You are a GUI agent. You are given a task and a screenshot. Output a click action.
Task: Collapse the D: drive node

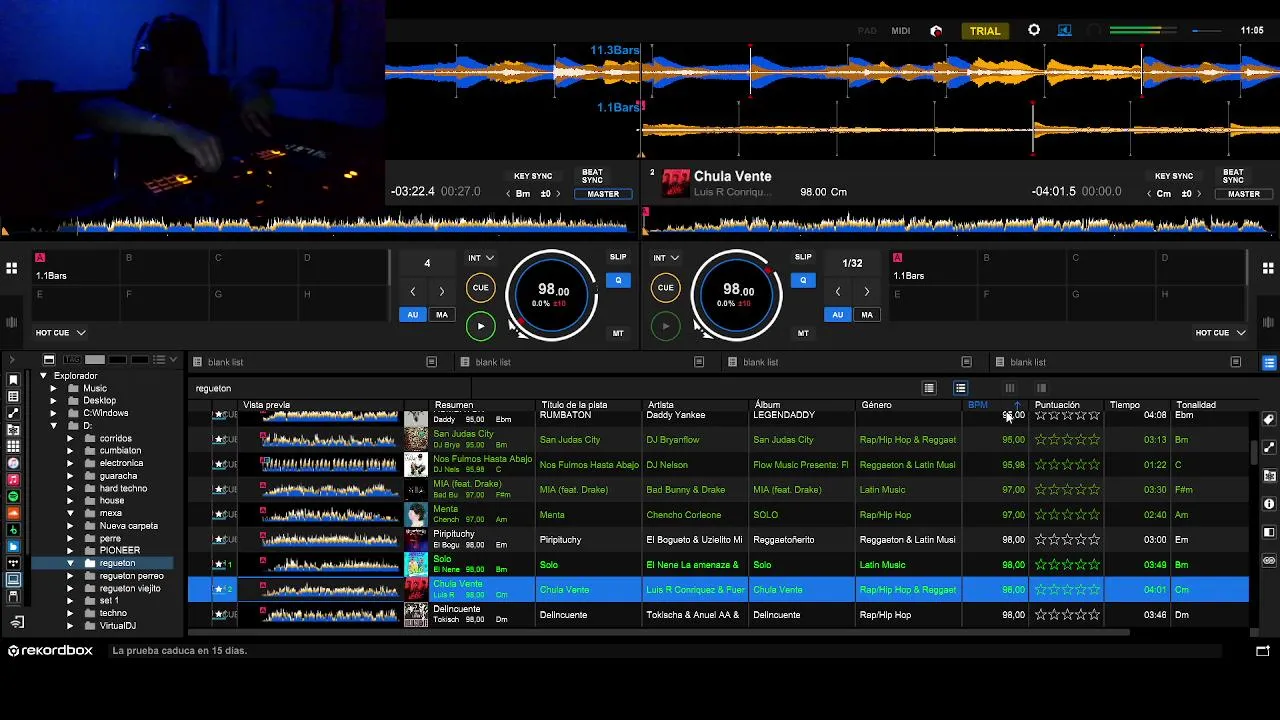point(53,426)
